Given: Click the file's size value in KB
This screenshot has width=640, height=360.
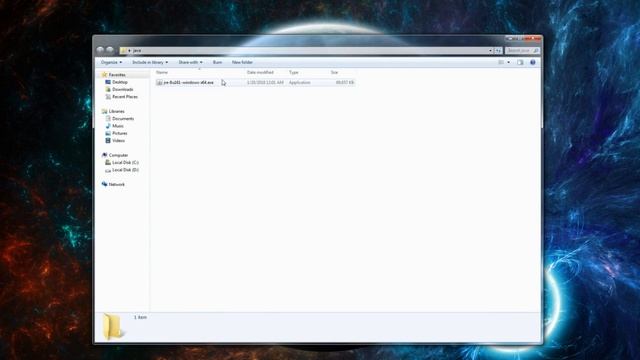Looking at the screenshot, I should 345,82.
